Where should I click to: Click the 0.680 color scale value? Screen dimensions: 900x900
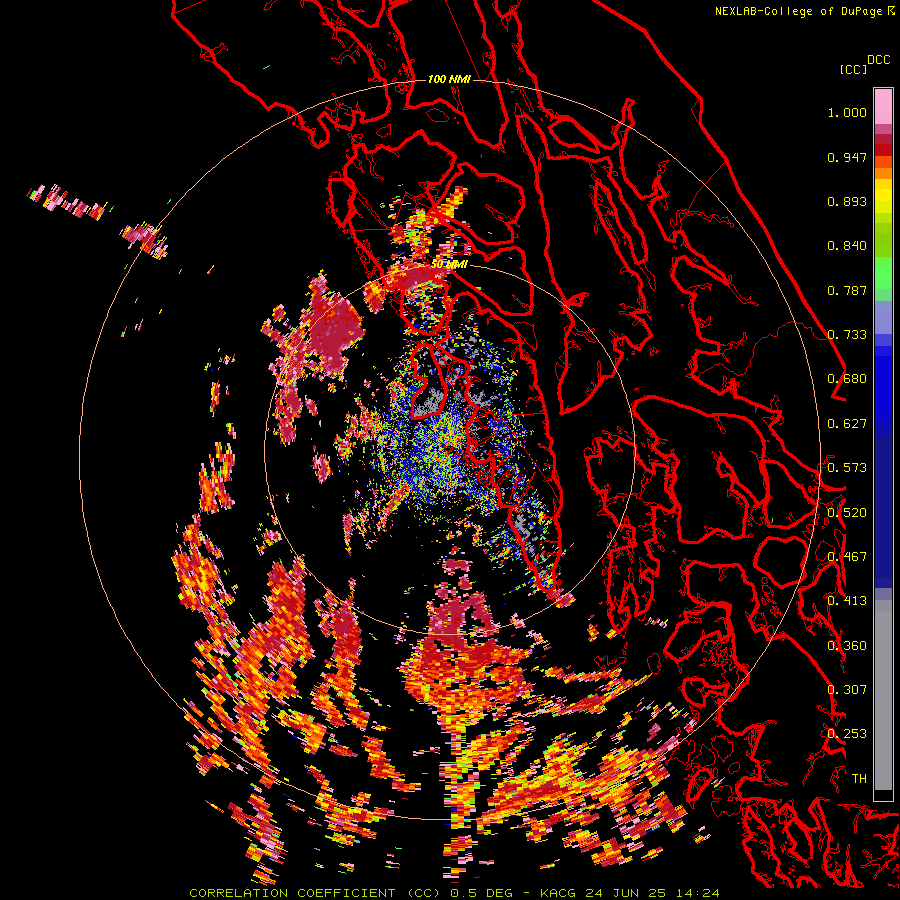[x=847, y=379]
